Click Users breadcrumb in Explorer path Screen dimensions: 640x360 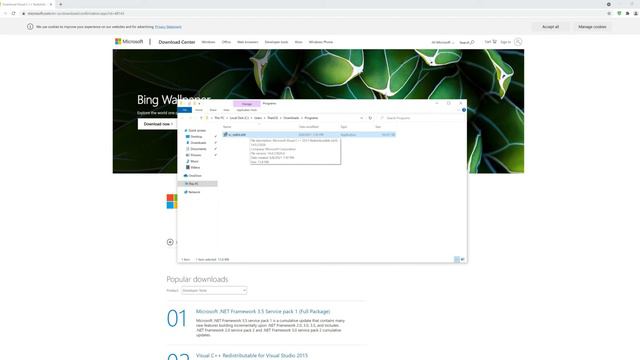click(x=258, y=118)
